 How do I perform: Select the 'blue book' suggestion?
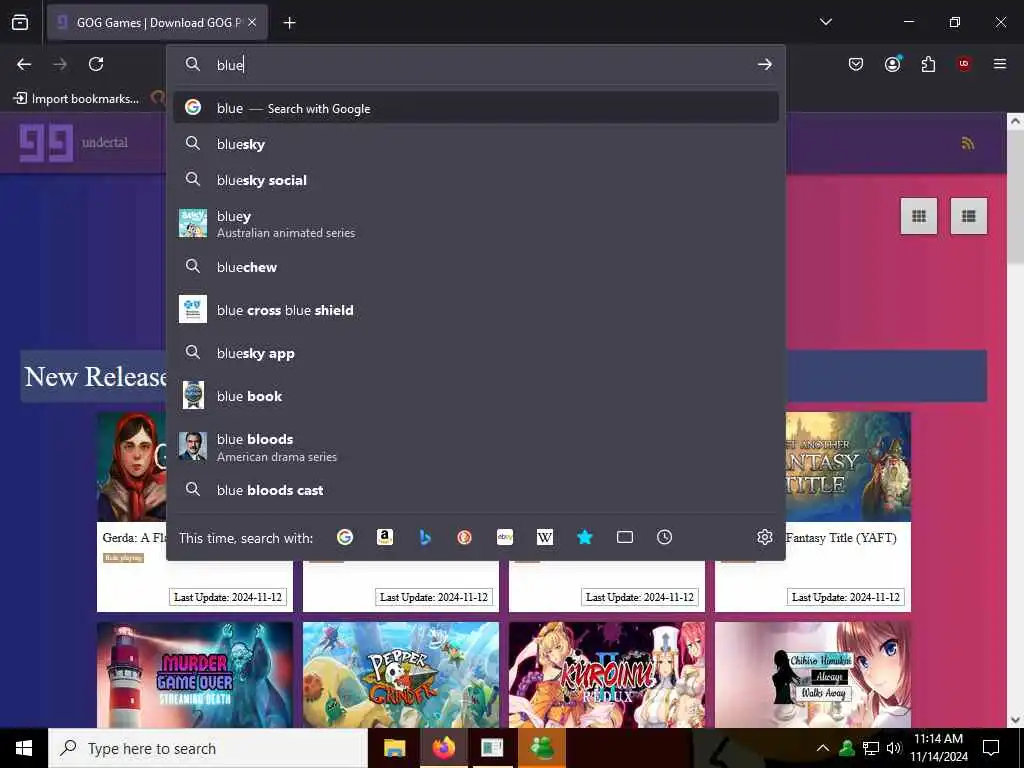(475, 396)
